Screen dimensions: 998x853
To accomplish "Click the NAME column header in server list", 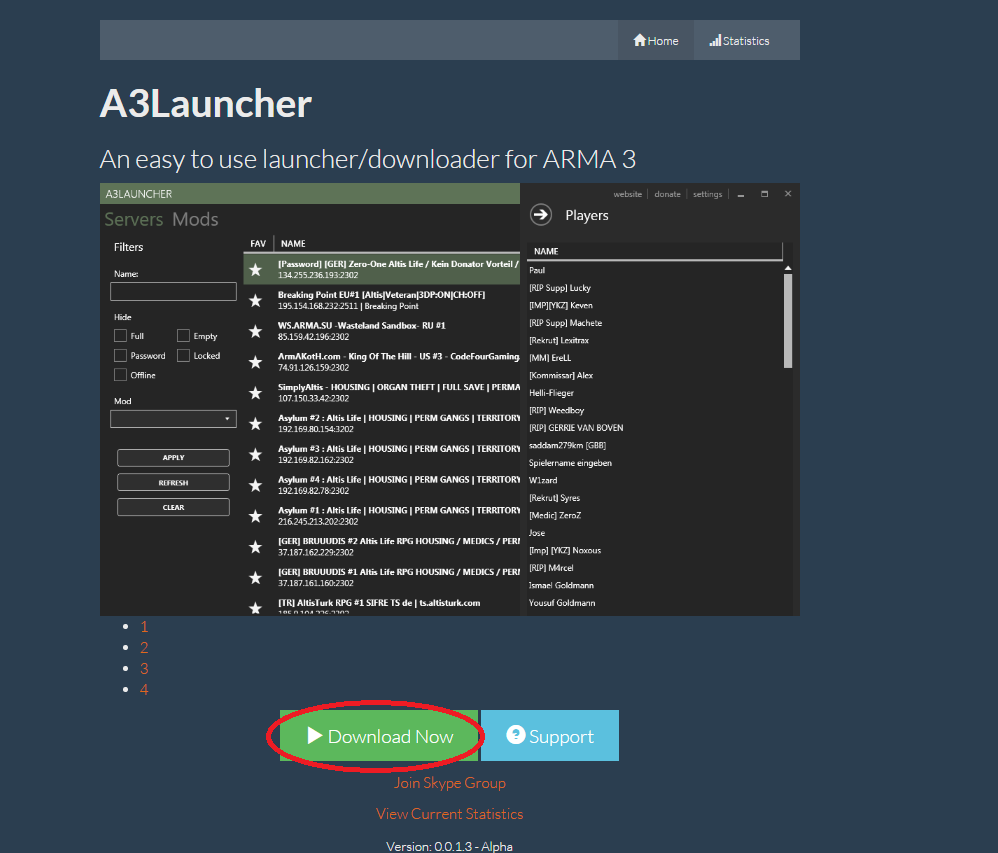I will click(293, 244).
